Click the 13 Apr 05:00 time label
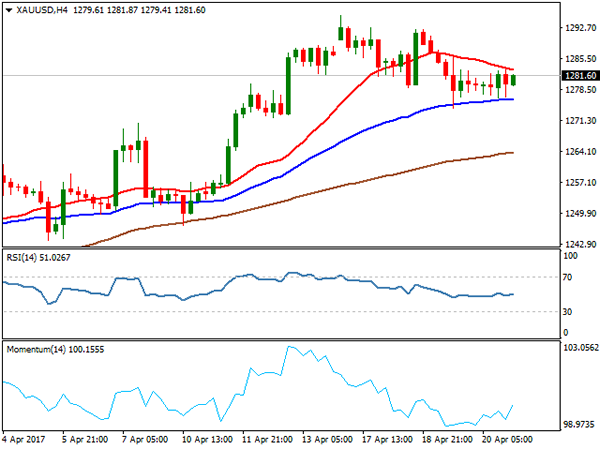Image resolution: width=600 pixels, height=450 pixels. tap(328, 439)
